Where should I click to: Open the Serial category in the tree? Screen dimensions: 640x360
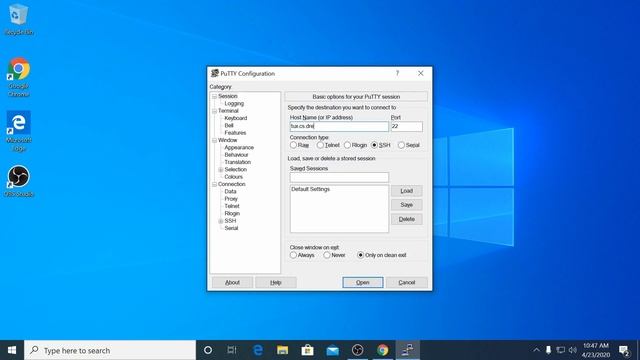pyautogui.click(x=231, y=229)
